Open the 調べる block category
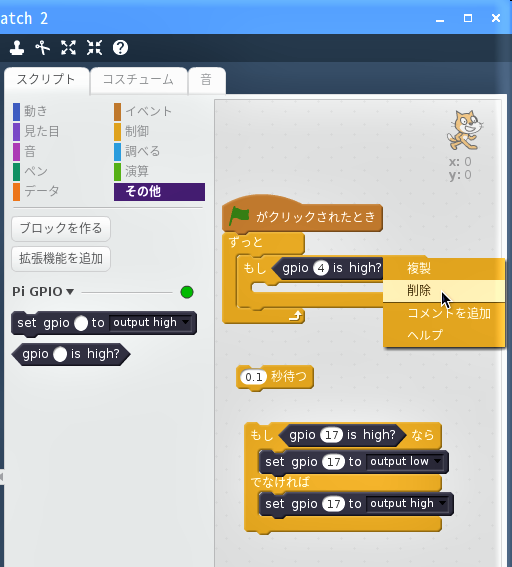Image resolution: width=512 pixels, height=567 pixels. coord(137,152)
